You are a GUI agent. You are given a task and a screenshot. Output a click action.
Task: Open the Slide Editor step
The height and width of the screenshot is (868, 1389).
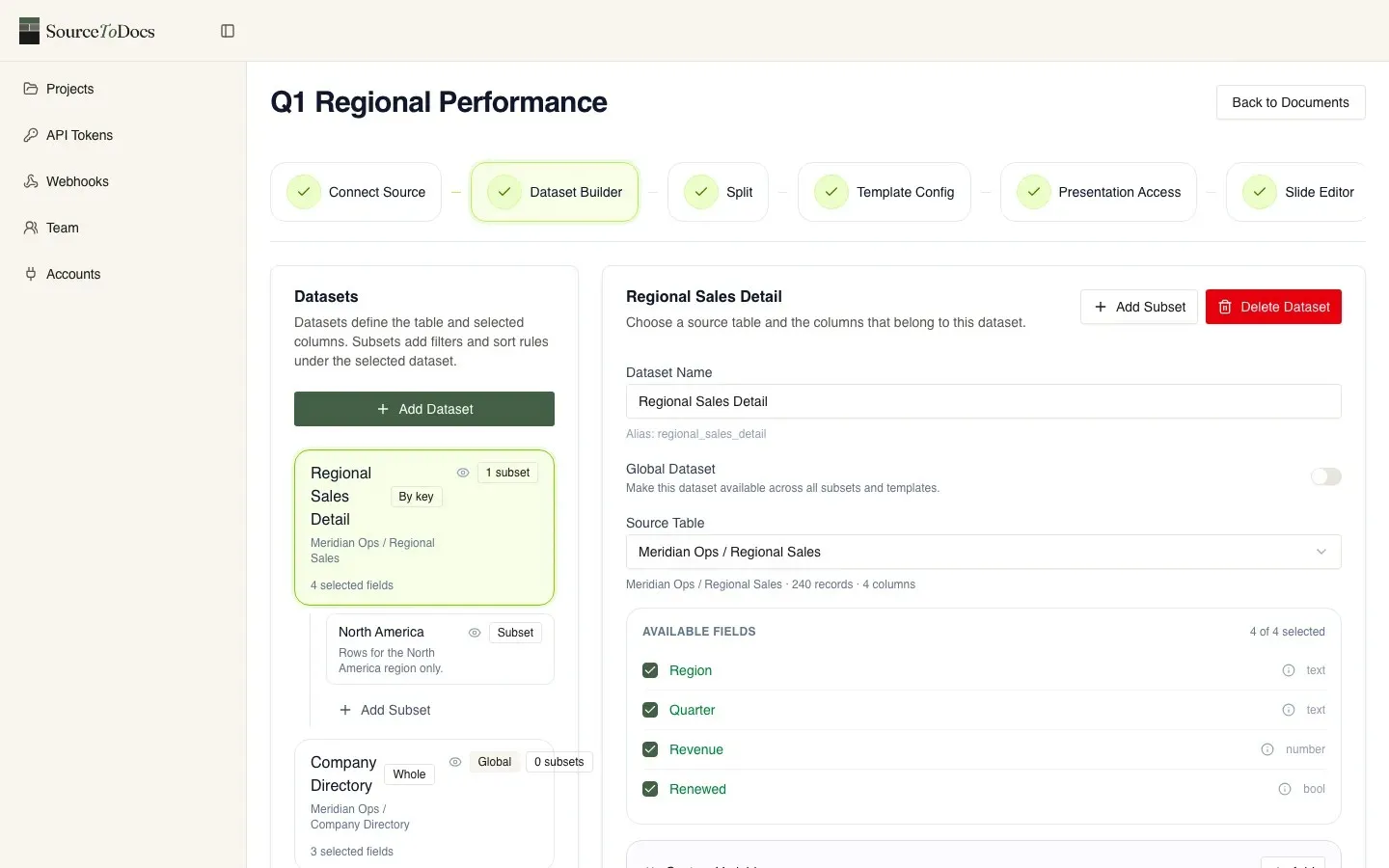tap(1297, 192)
